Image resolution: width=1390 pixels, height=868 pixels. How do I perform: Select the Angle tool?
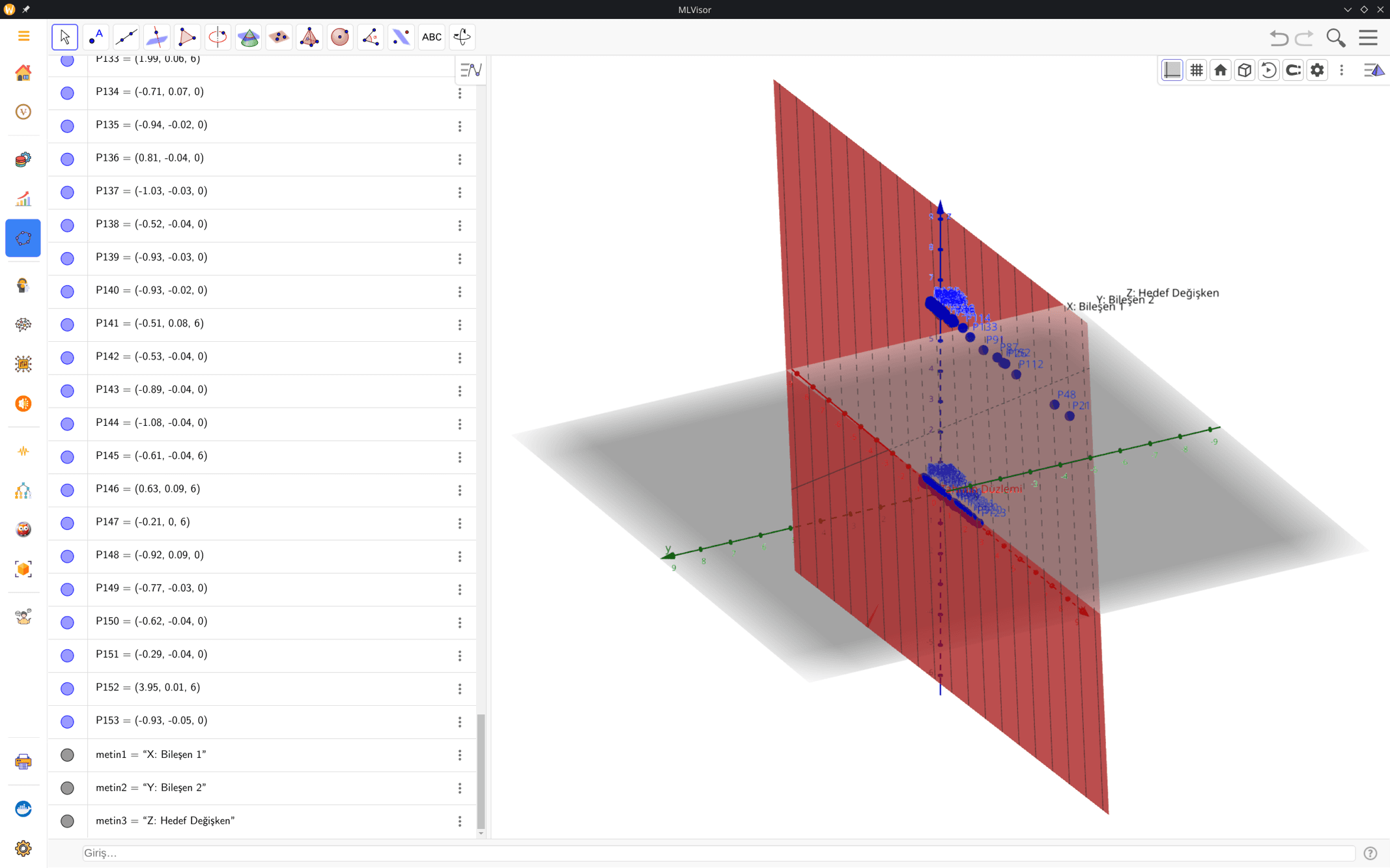(x=371, y=37)
